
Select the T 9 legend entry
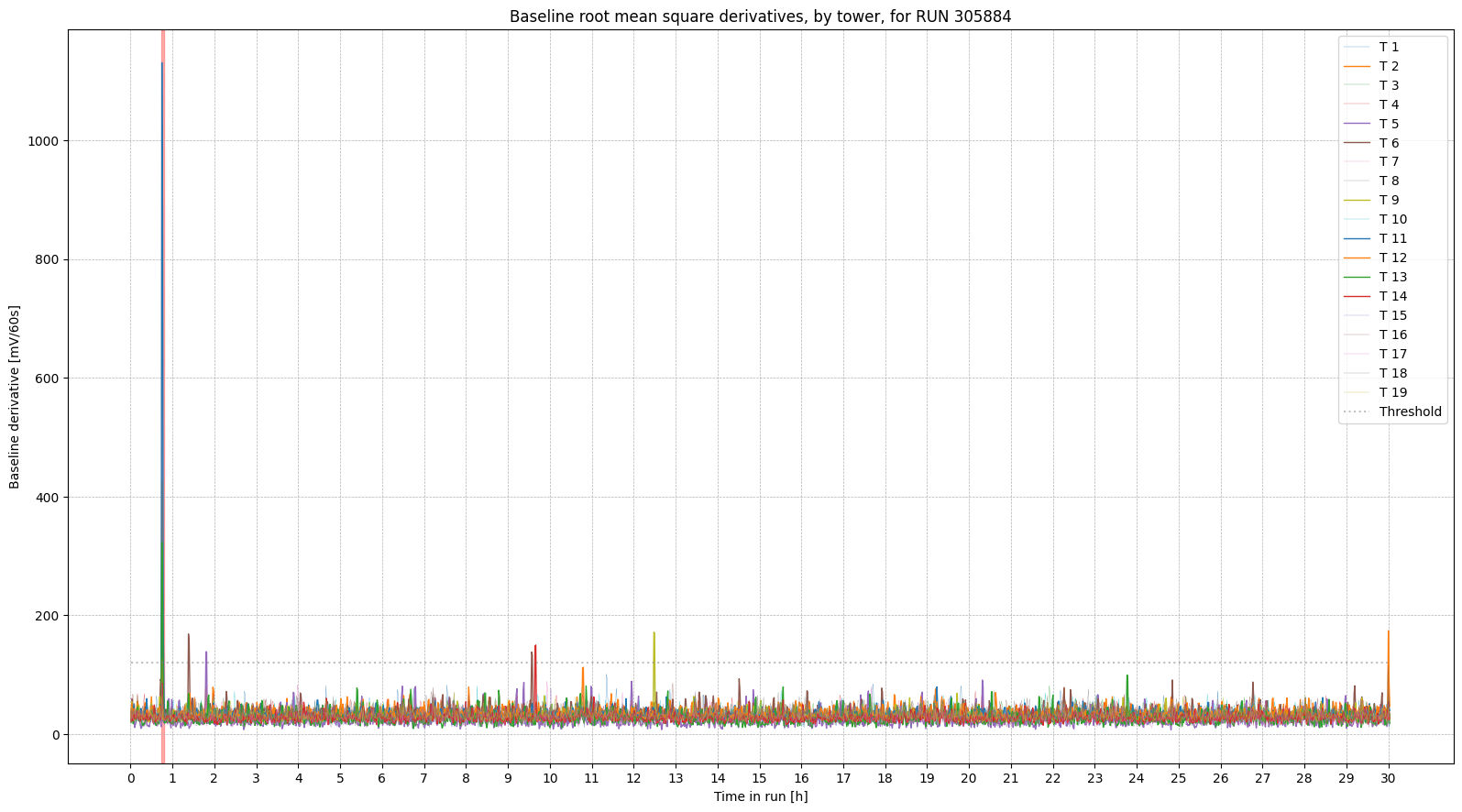(x=1389, y=200)
